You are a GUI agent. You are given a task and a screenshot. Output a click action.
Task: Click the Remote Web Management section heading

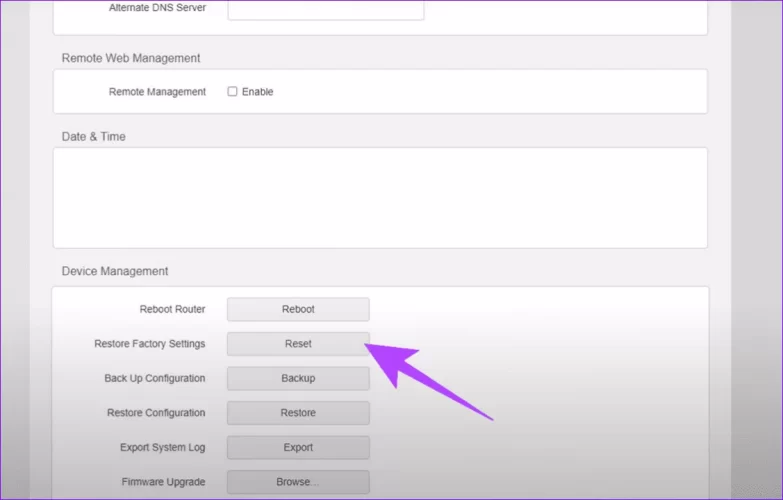tap(130, 59)
